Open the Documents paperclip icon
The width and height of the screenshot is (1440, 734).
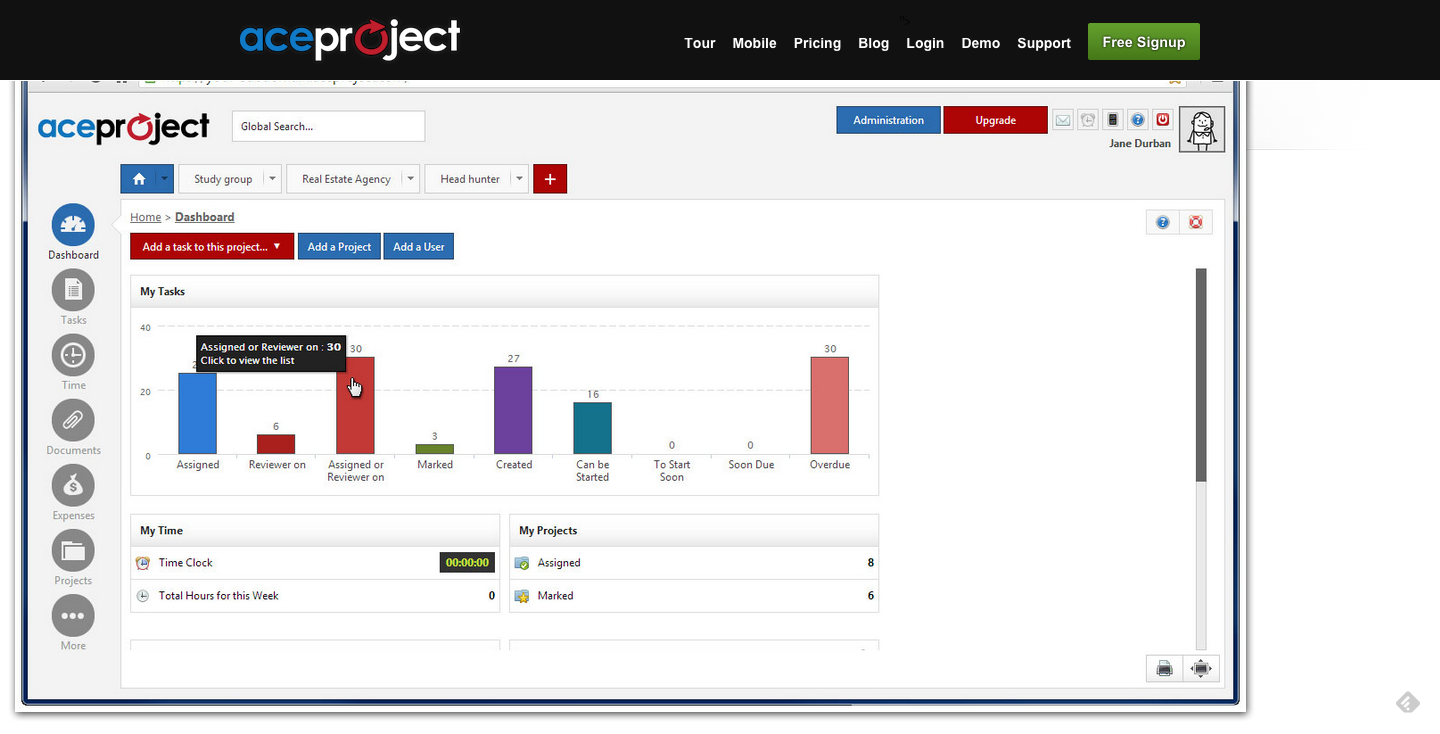(73, 420)
